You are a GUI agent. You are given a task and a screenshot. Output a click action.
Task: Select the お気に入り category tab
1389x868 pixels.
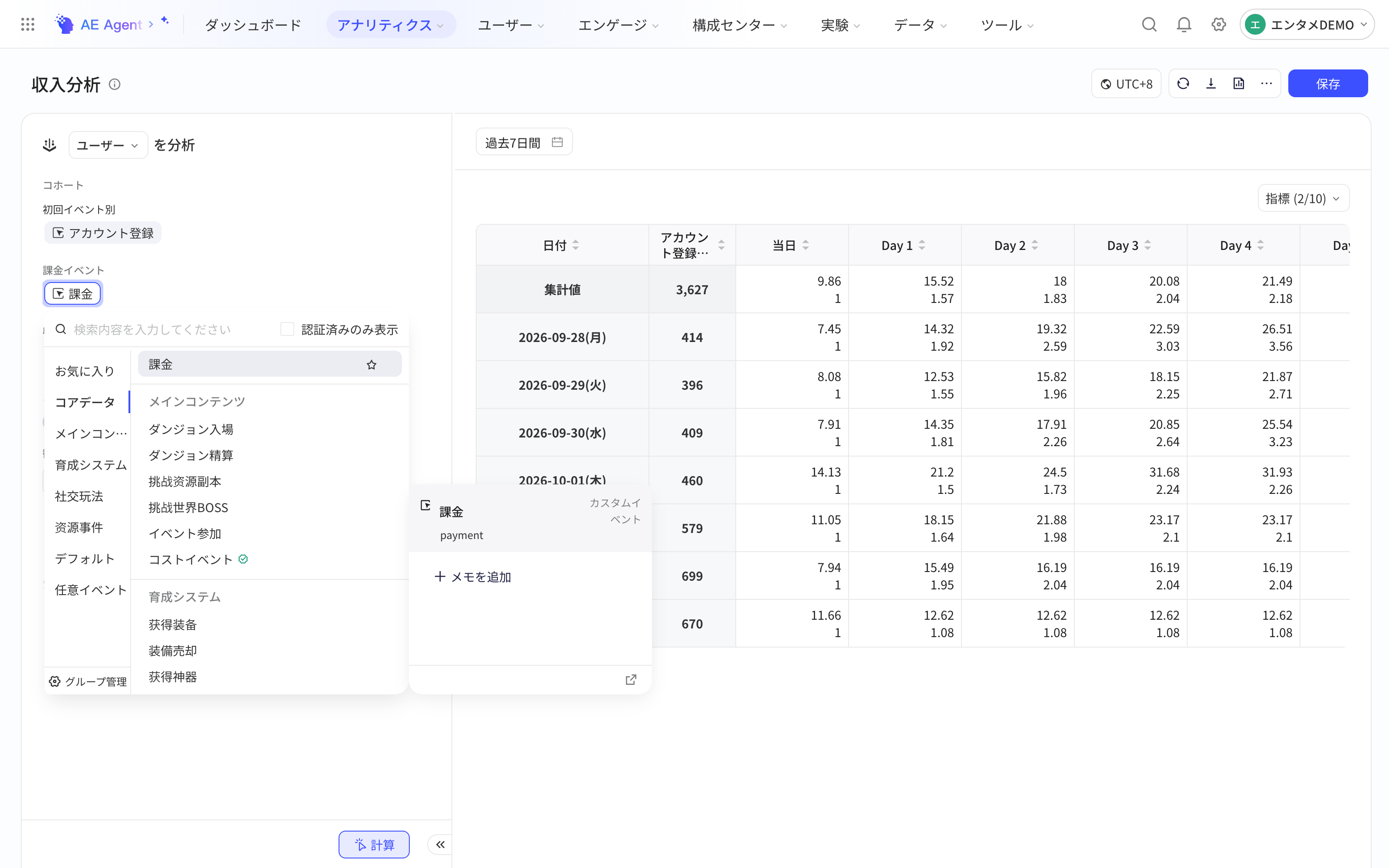(x=85, y=372)
